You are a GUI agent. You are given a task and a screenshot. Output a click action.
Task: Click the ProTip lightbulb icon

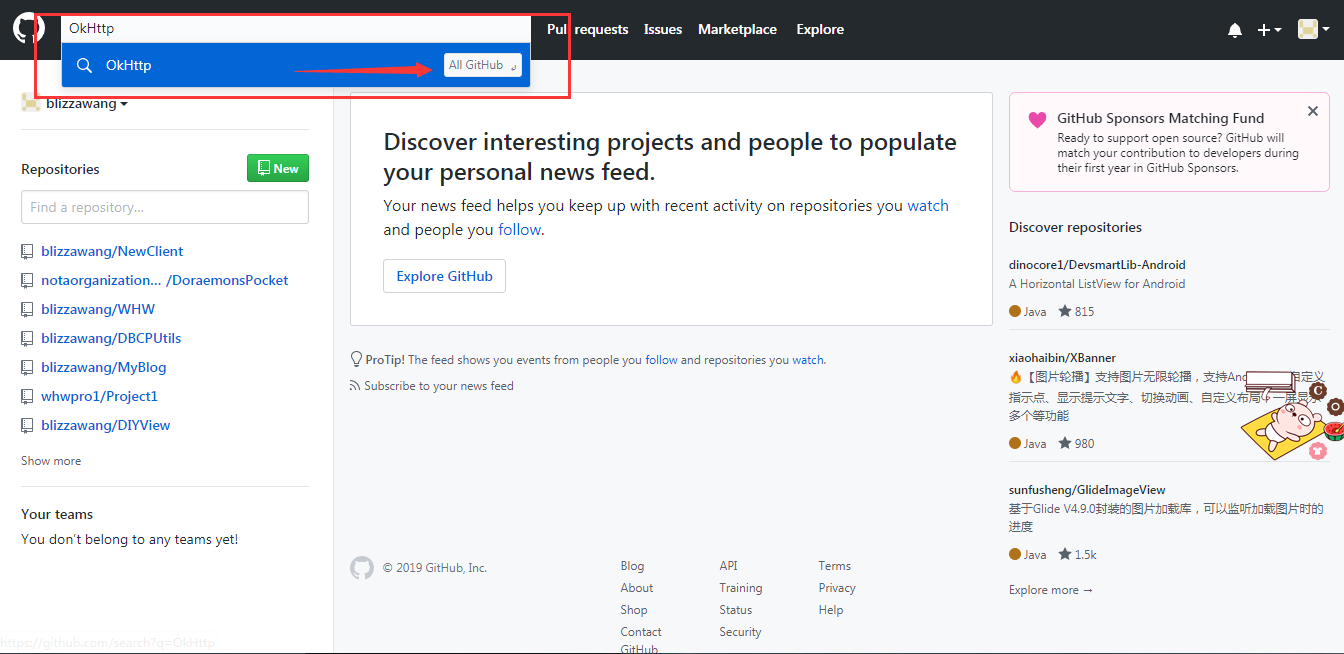pos(356,359)
